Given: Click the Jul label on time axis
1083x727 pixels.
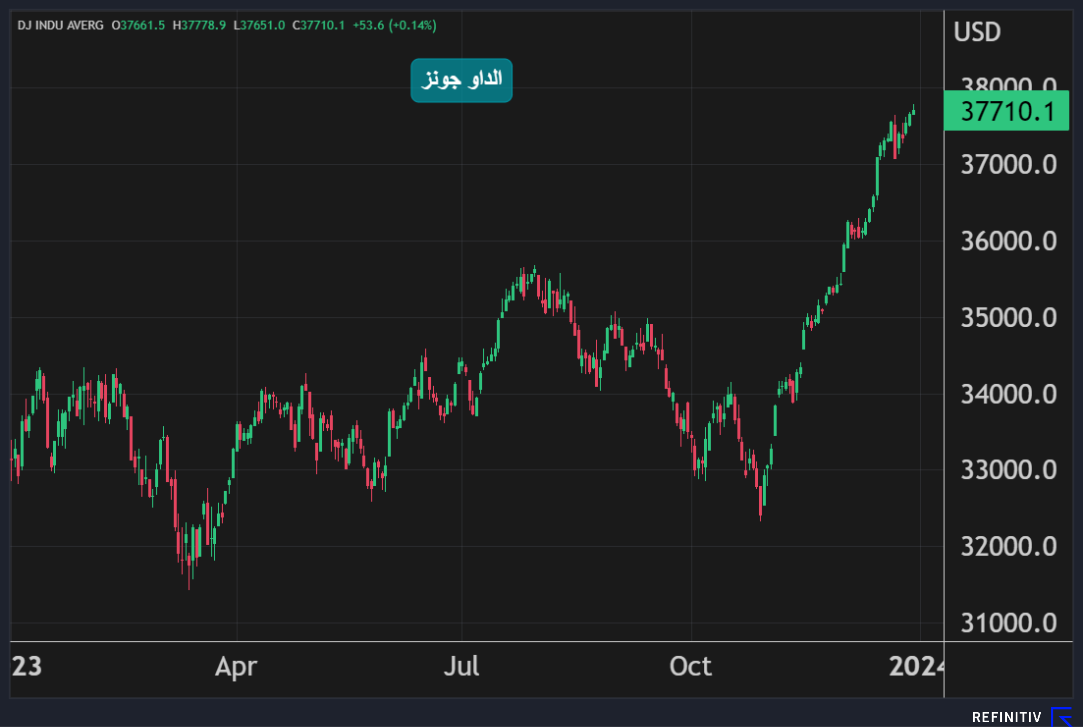Looking at the screenshot, I should [461, 666].
